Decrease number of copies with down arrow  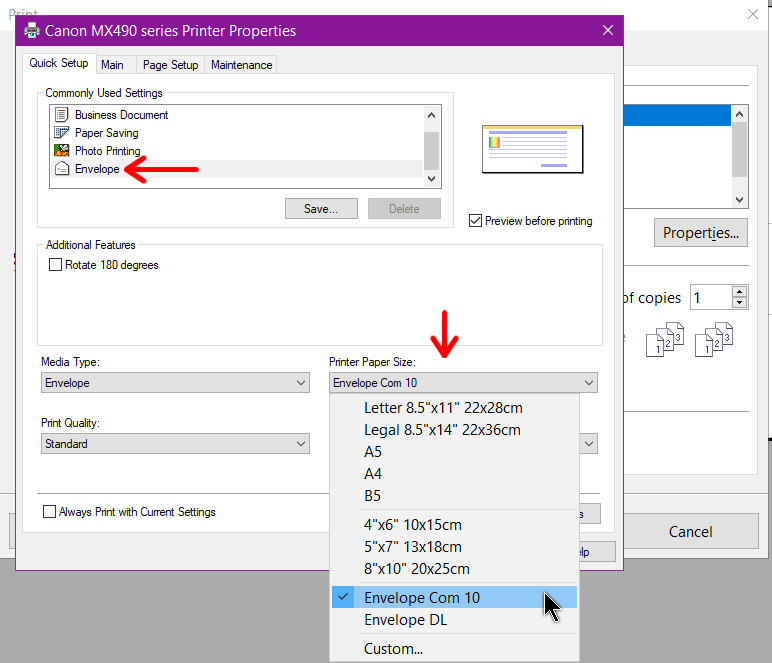pos(740,303)
